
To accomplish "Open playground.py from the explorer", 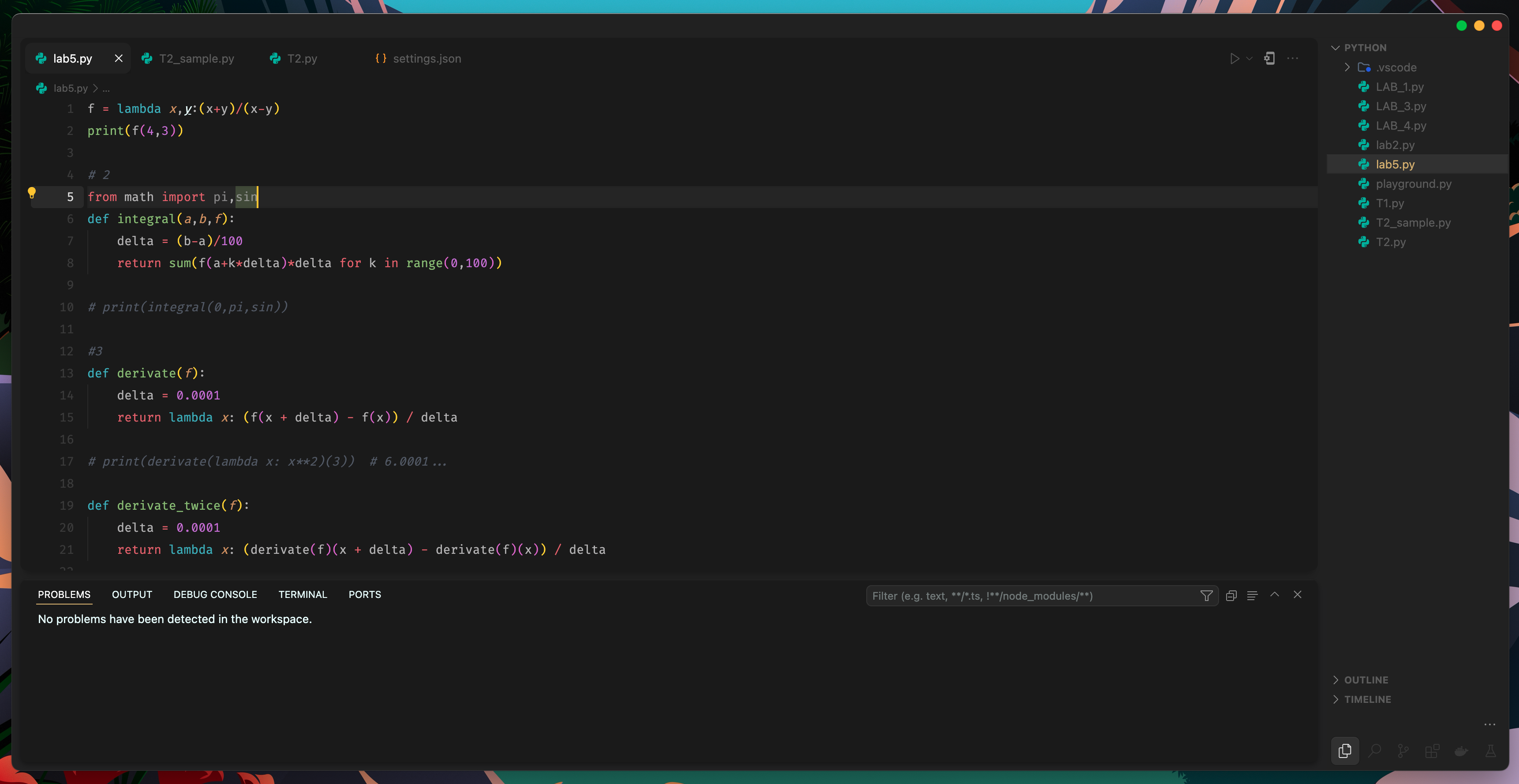I will [x=1413, y=184].
